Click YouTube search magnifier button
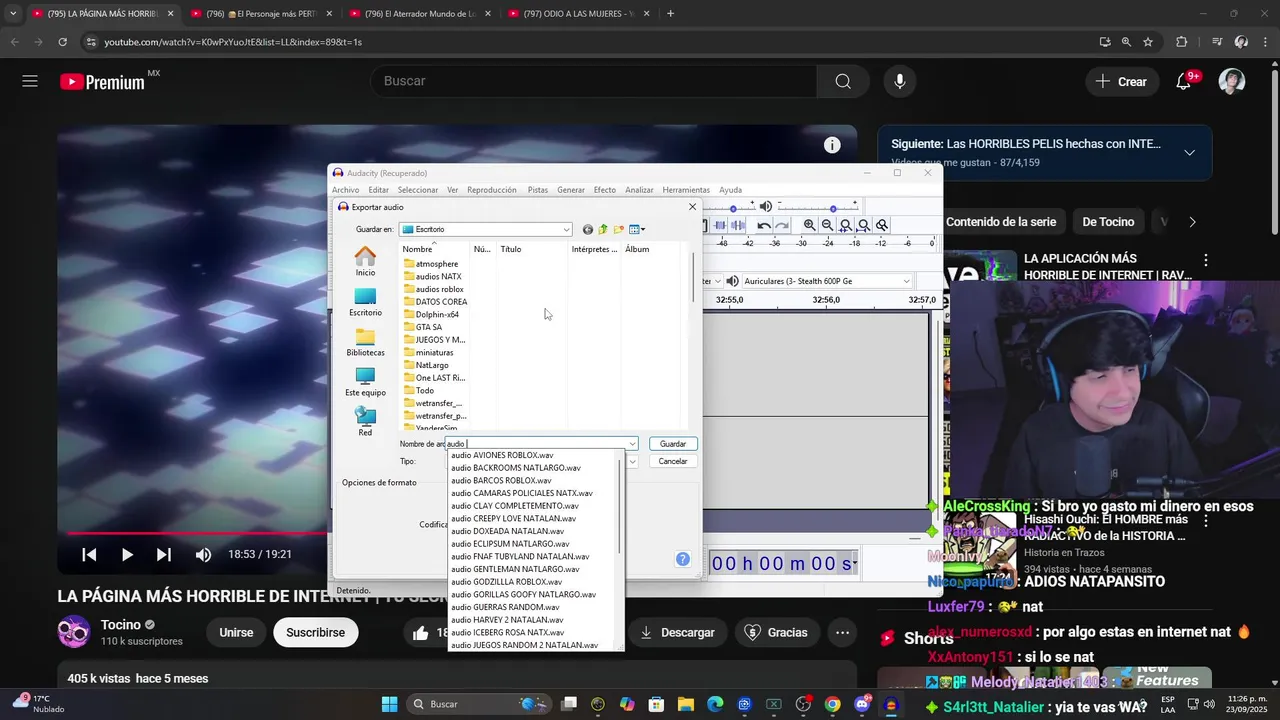 (x=843, y=81)
